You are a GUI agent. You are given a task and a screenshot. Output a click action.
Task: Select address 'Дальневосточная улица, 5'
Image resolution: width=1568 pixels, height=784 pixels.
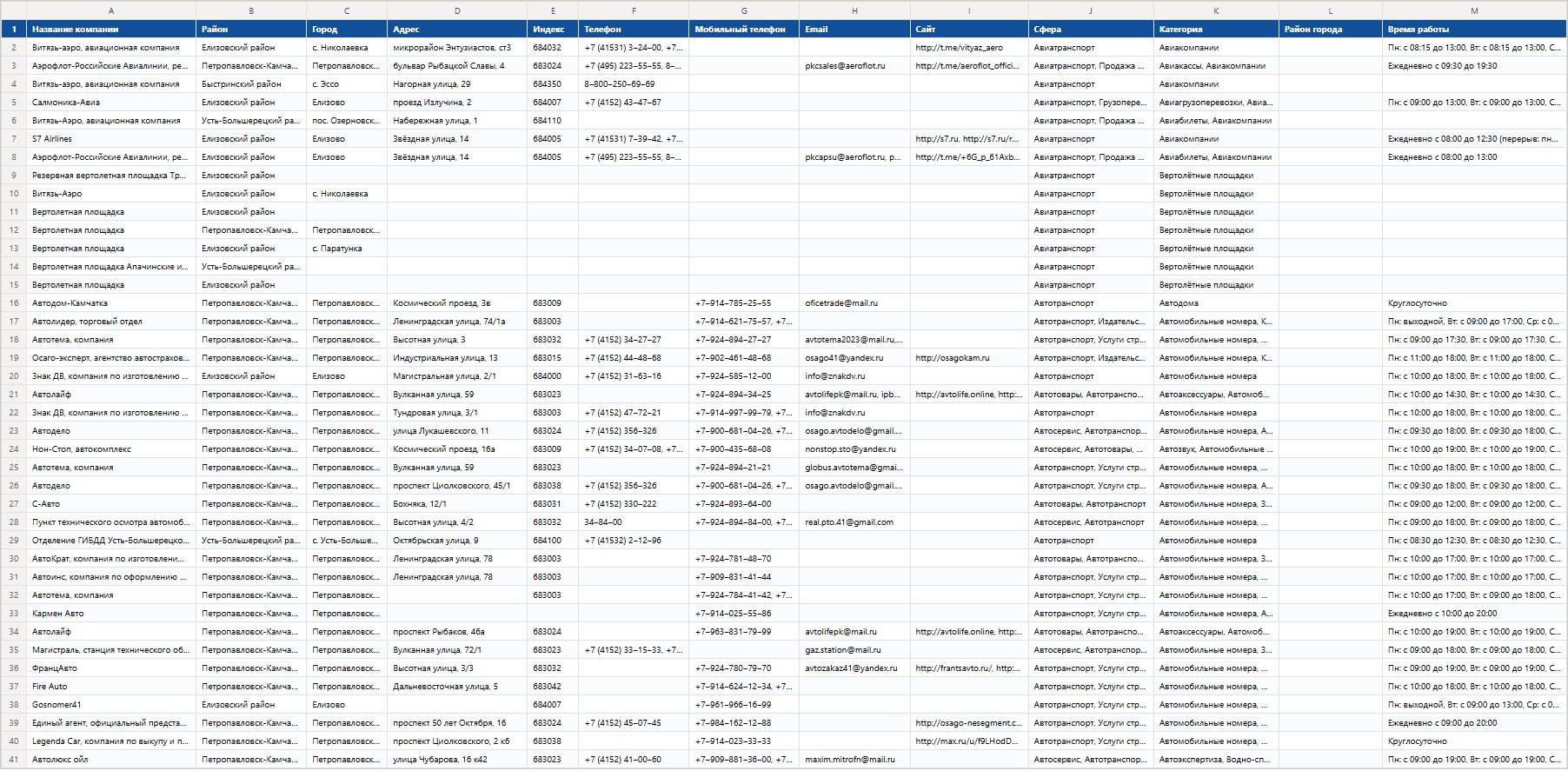457,687
